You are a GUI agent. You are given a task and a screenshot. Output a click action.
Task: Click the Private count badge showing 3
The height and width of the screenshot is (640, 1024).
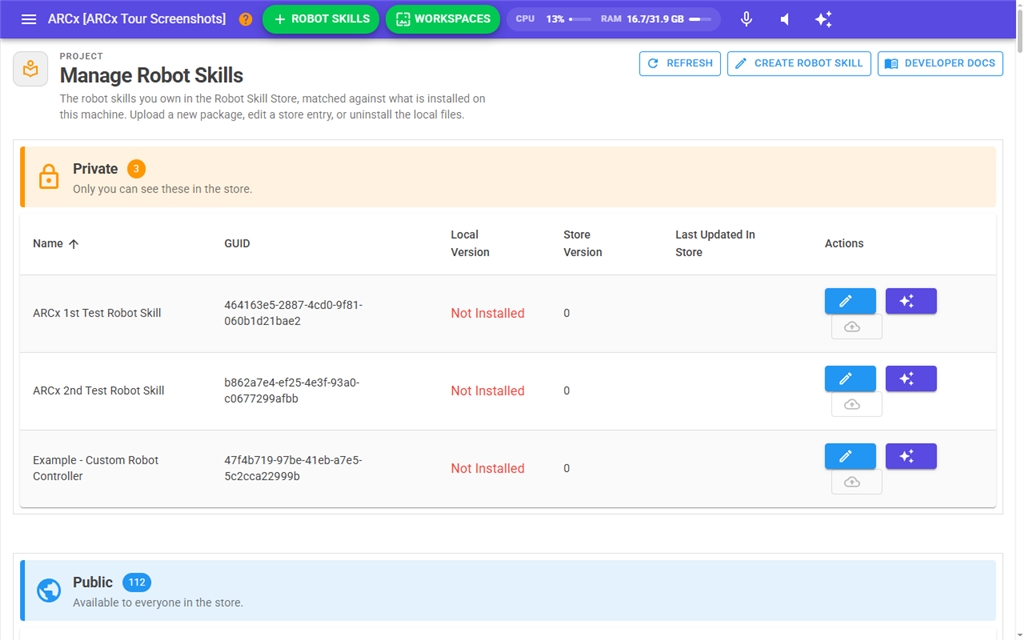136,168
